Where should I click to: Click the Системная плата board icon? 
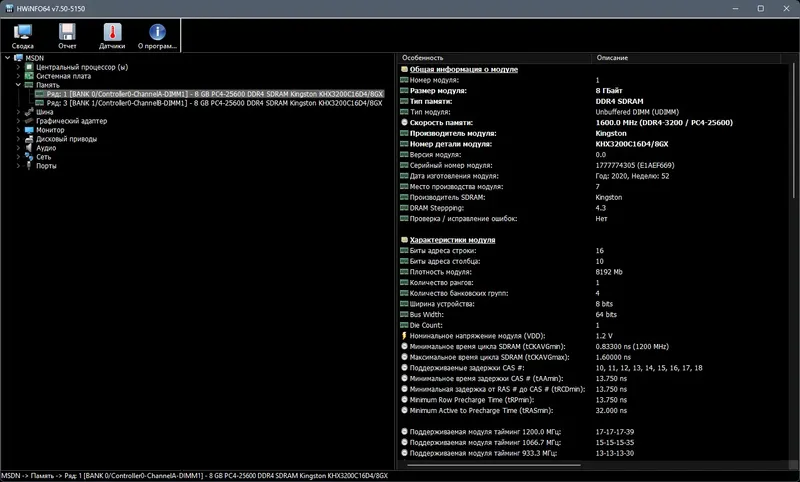(x=29, y=76)
